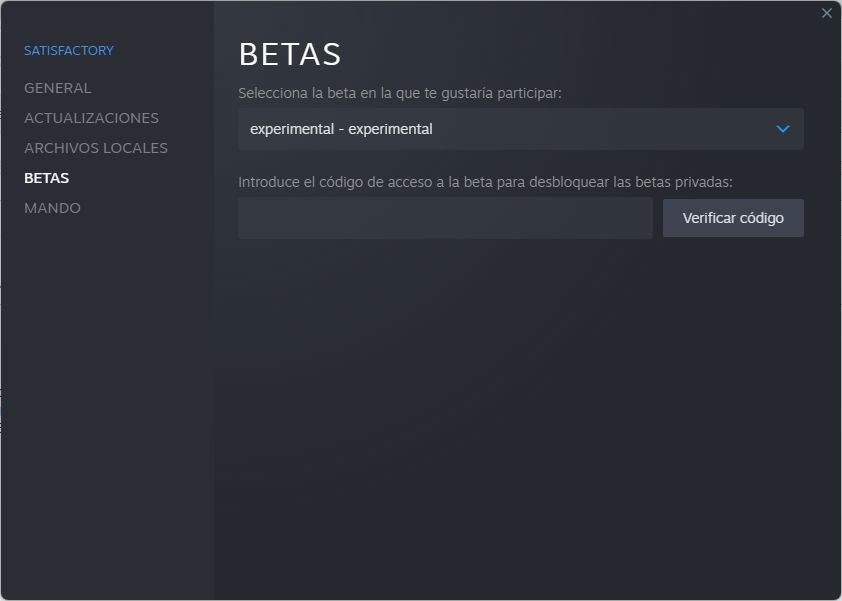
Task: Expand the beta participation dropdown
Action: pos(520,129)
